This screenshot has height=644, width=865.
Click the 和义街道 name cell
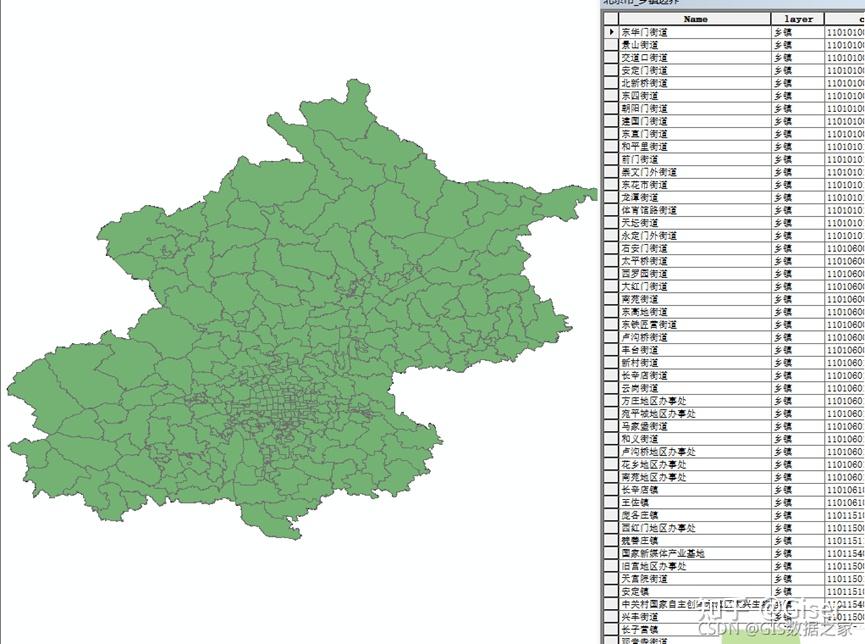click(695, 439)
